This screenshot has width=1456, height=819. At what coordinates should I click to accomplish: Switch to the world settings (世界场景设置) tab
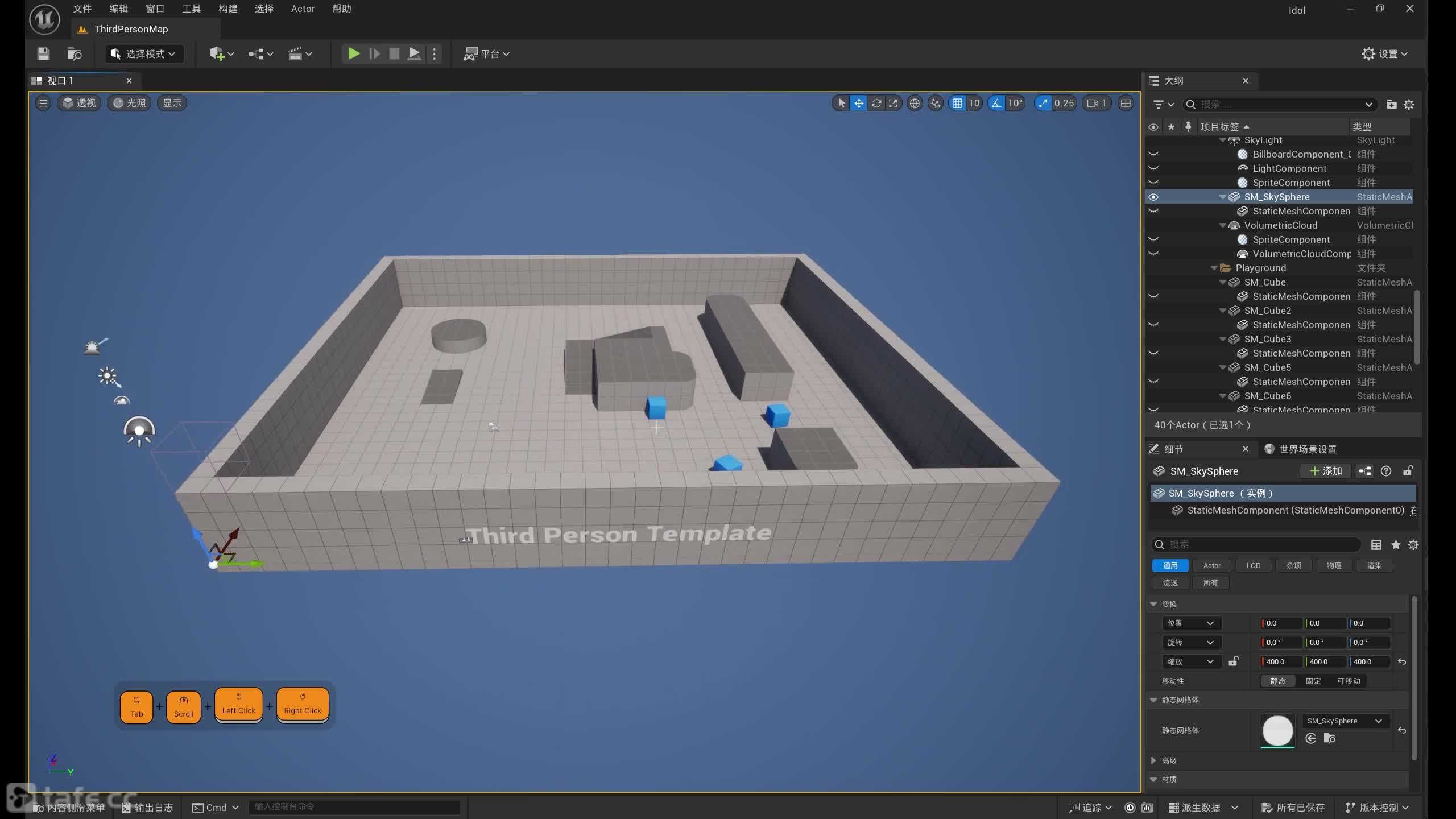coord(1301,449)
